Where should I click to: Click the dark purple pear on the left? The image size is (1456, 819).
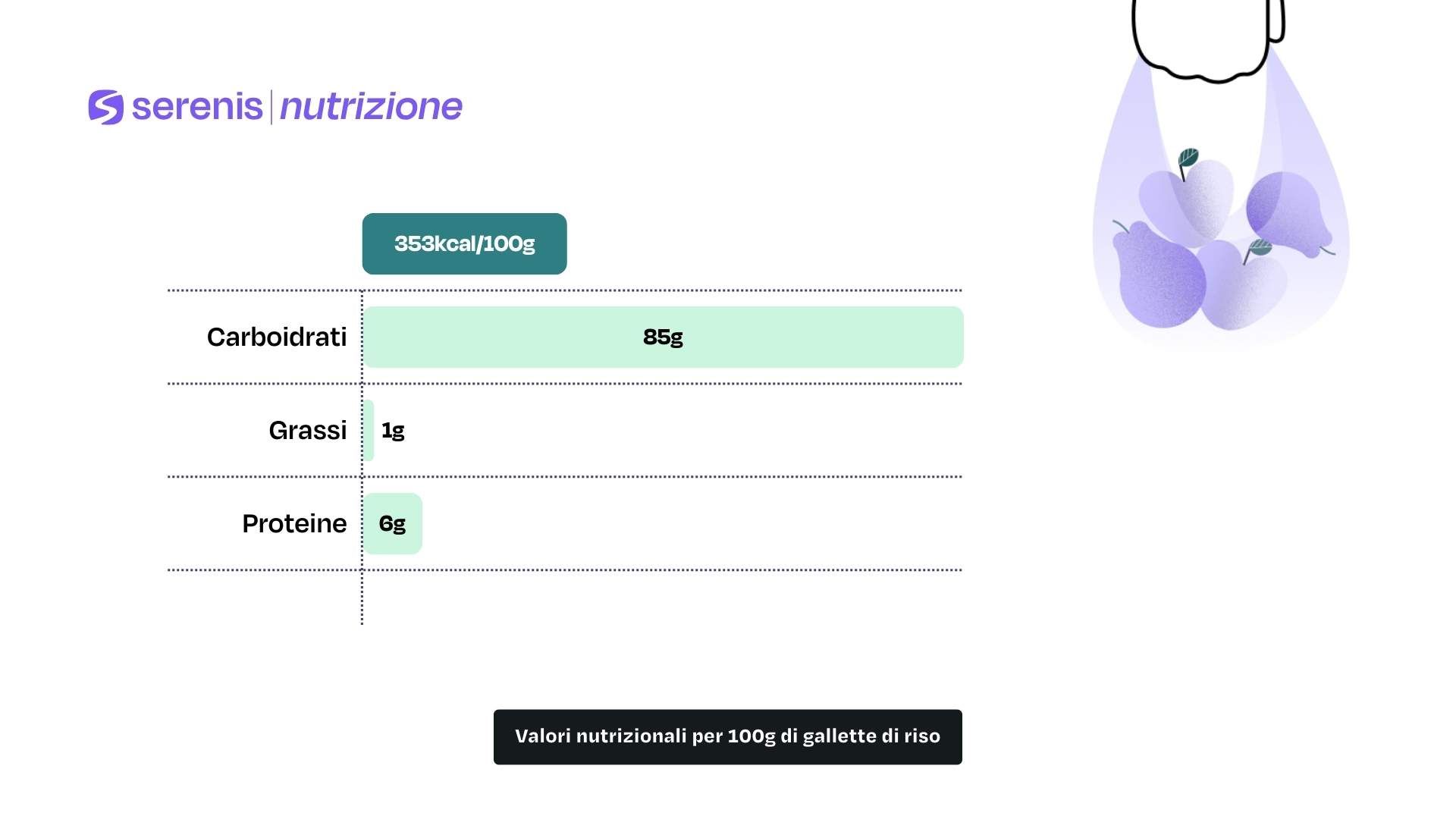click(1157, 278)
